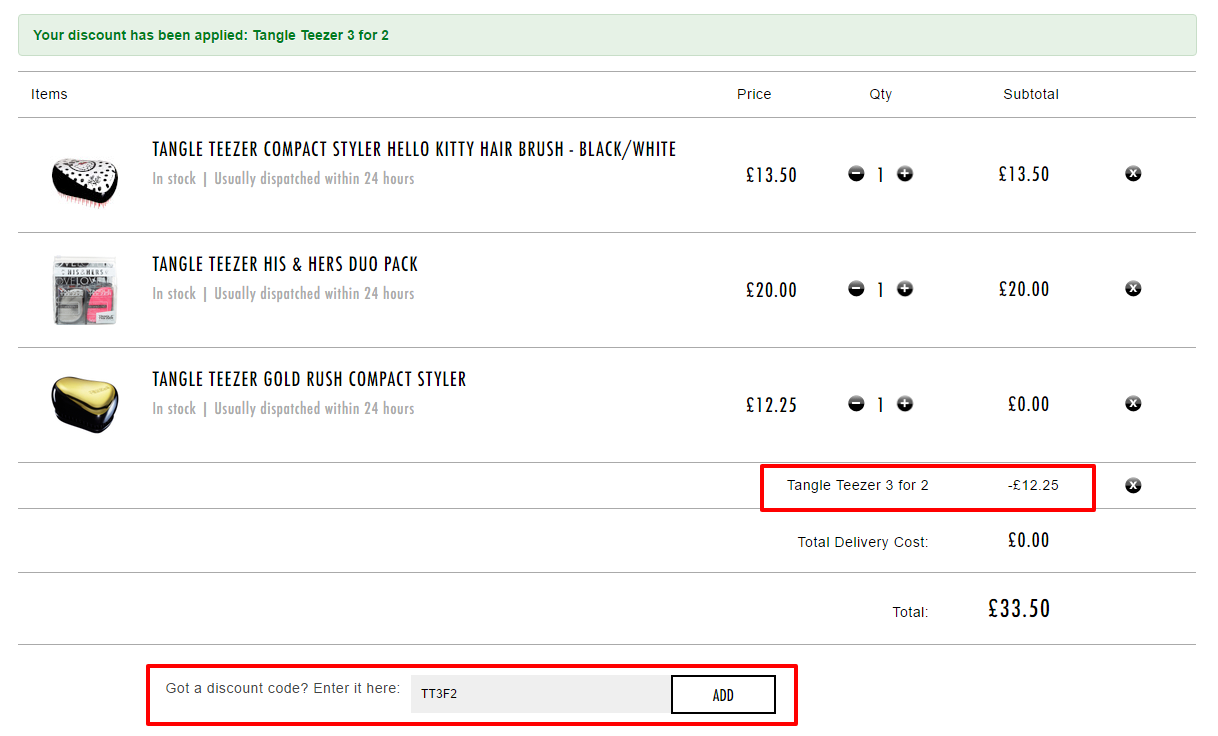
Task: Remove His & Hers Duo Pack from basket
Action: coord(1133,289)
